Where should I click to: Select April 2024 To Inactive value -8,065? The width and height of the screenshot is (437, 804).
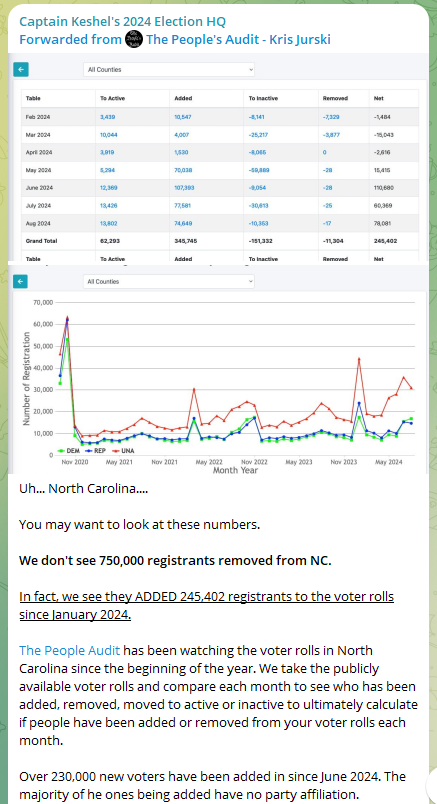tap(256, 153)
